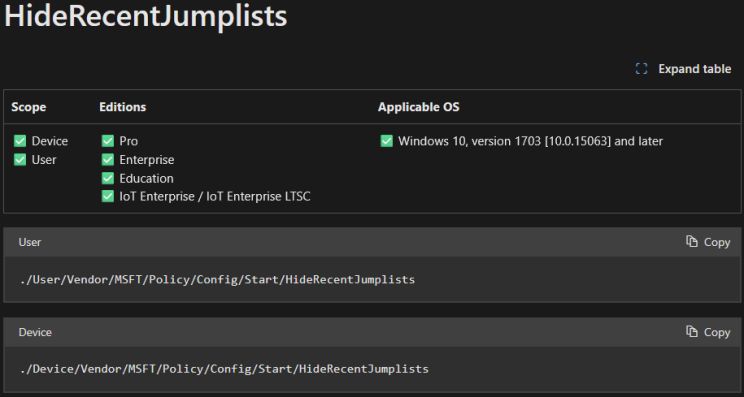Screen dimensions: 744x397
Task: Click the green checkmark beside Enterprise edition
Action: pos(108,159)
